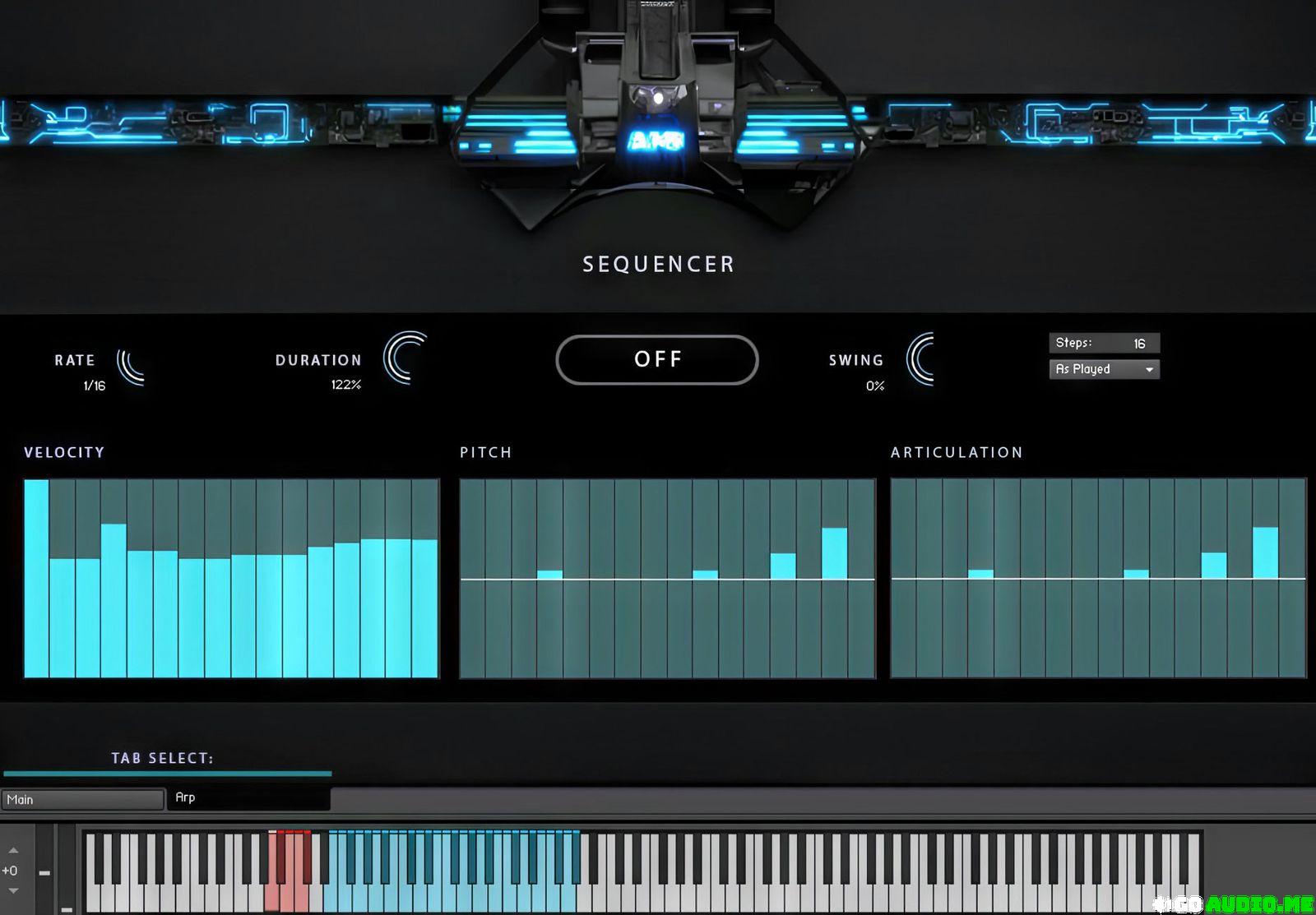
Task: Open the As Played order dropdown
Action: [1104, 369]
